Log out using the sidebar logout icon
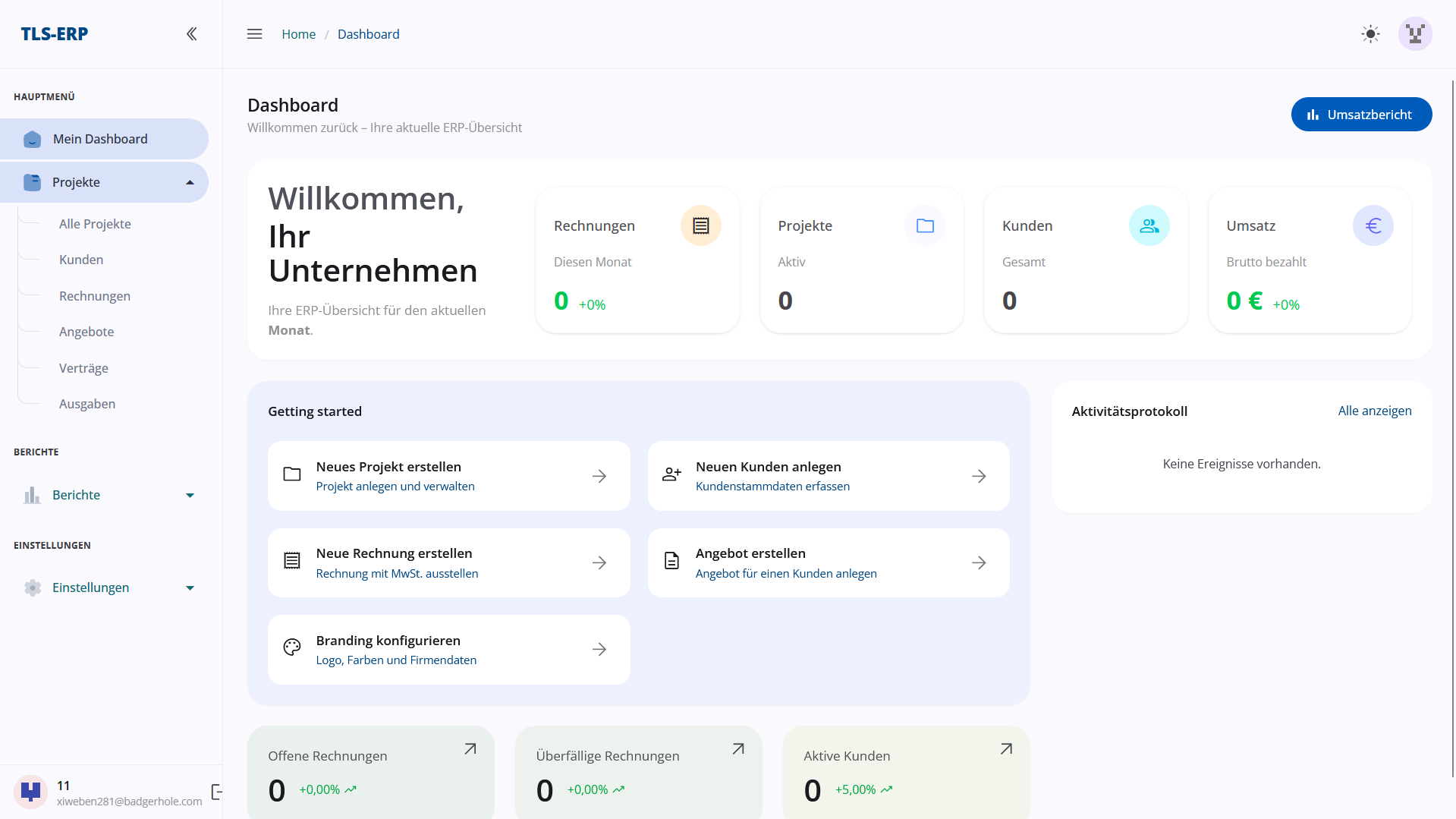1456x819 pixels. (216, 792)
